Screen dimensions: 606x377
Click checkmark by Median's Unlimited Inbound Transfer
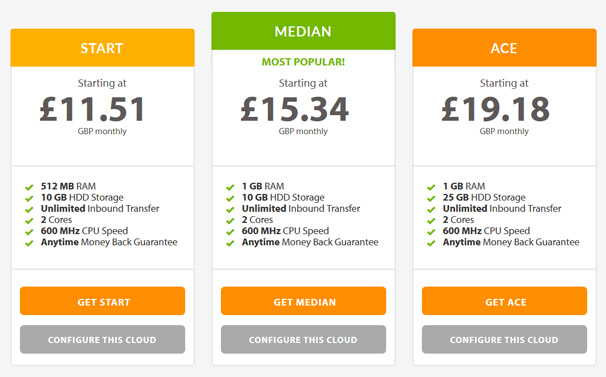pyautogui.click(x=230, y=210)
